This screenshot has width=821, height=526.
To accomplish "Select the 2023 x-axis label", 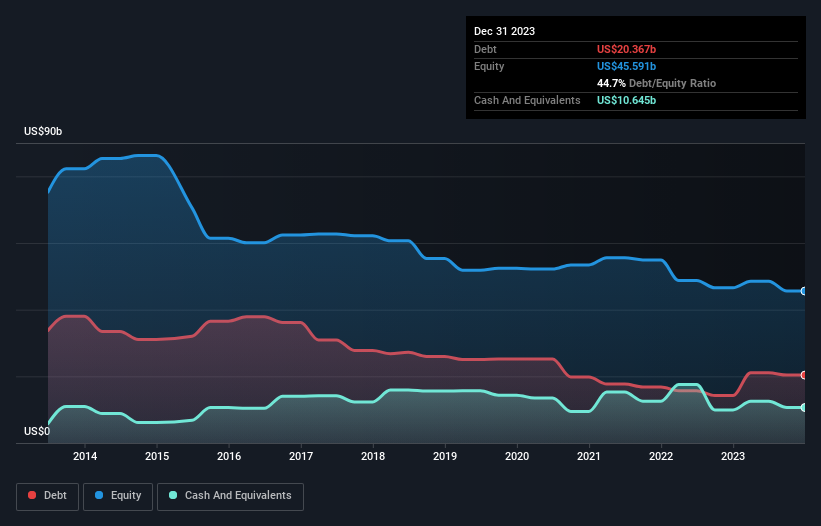I will click(733, 456).
